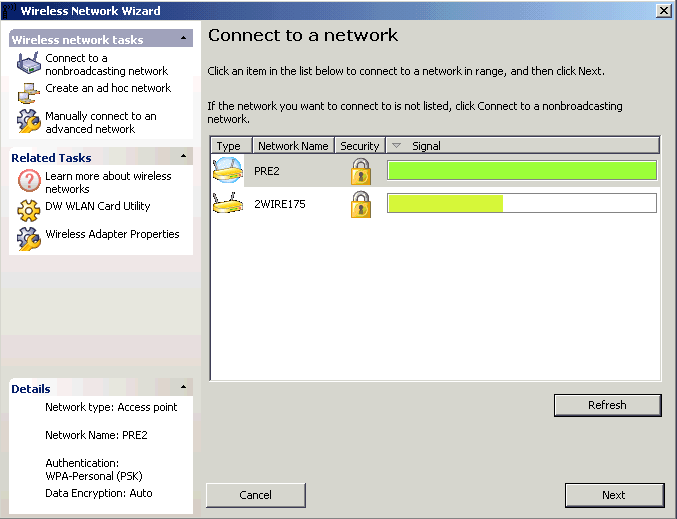This screenshot has width=677, height=519.
Task: Click the PRE2 security padlock icon
Action: click(x=361, y=171)
